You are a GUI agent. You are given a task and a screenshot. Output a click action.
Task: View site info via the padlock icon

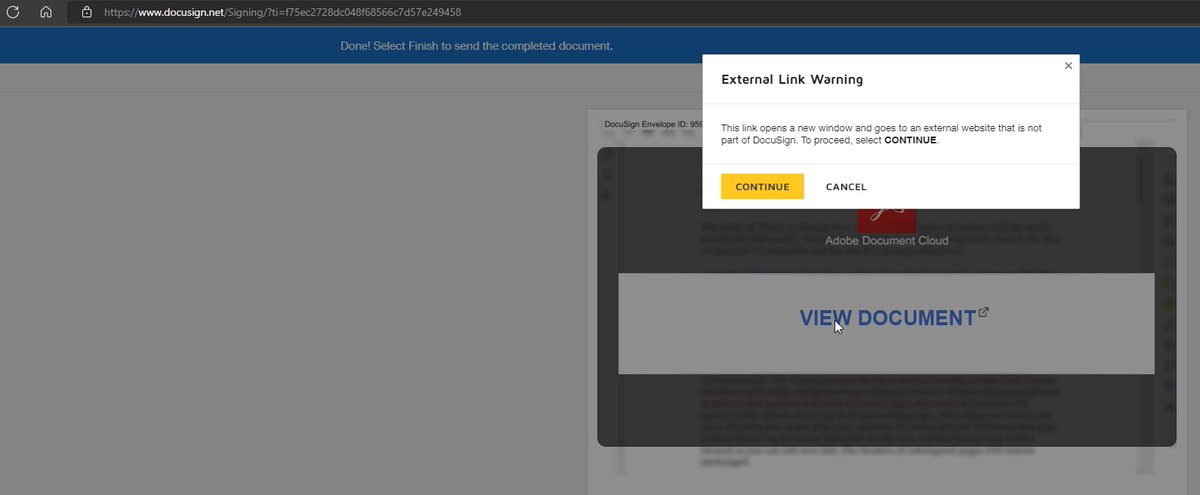[x=86, y=12]
